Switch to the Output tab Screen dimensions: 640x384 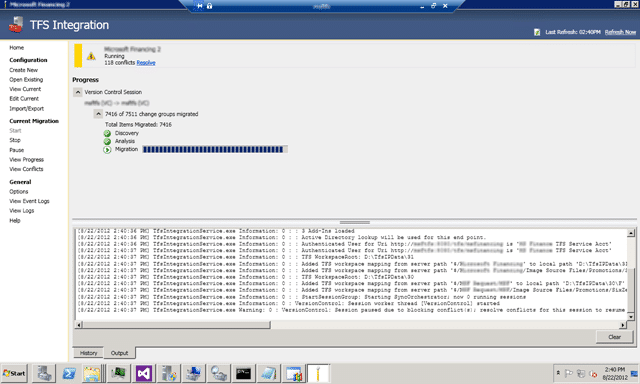tap(119, 353)
